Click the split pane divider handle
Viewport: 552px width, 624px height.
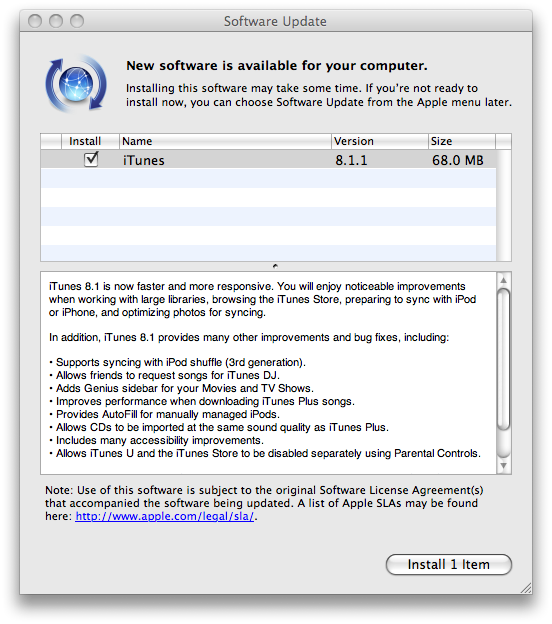[275, 266]
